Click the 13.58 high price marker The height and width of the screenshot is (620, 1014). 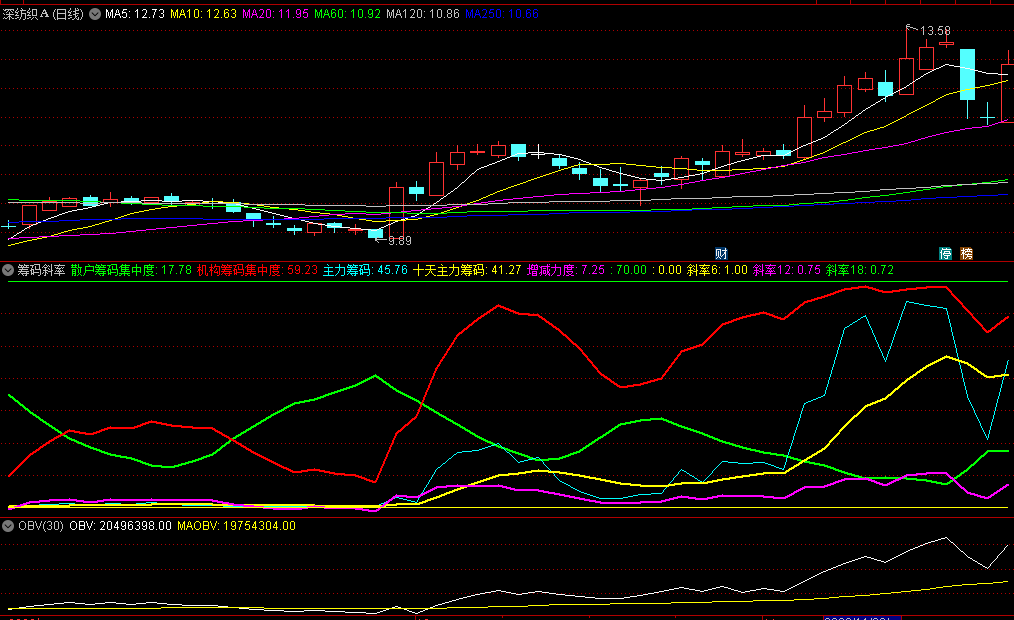(x=935, y=32)
